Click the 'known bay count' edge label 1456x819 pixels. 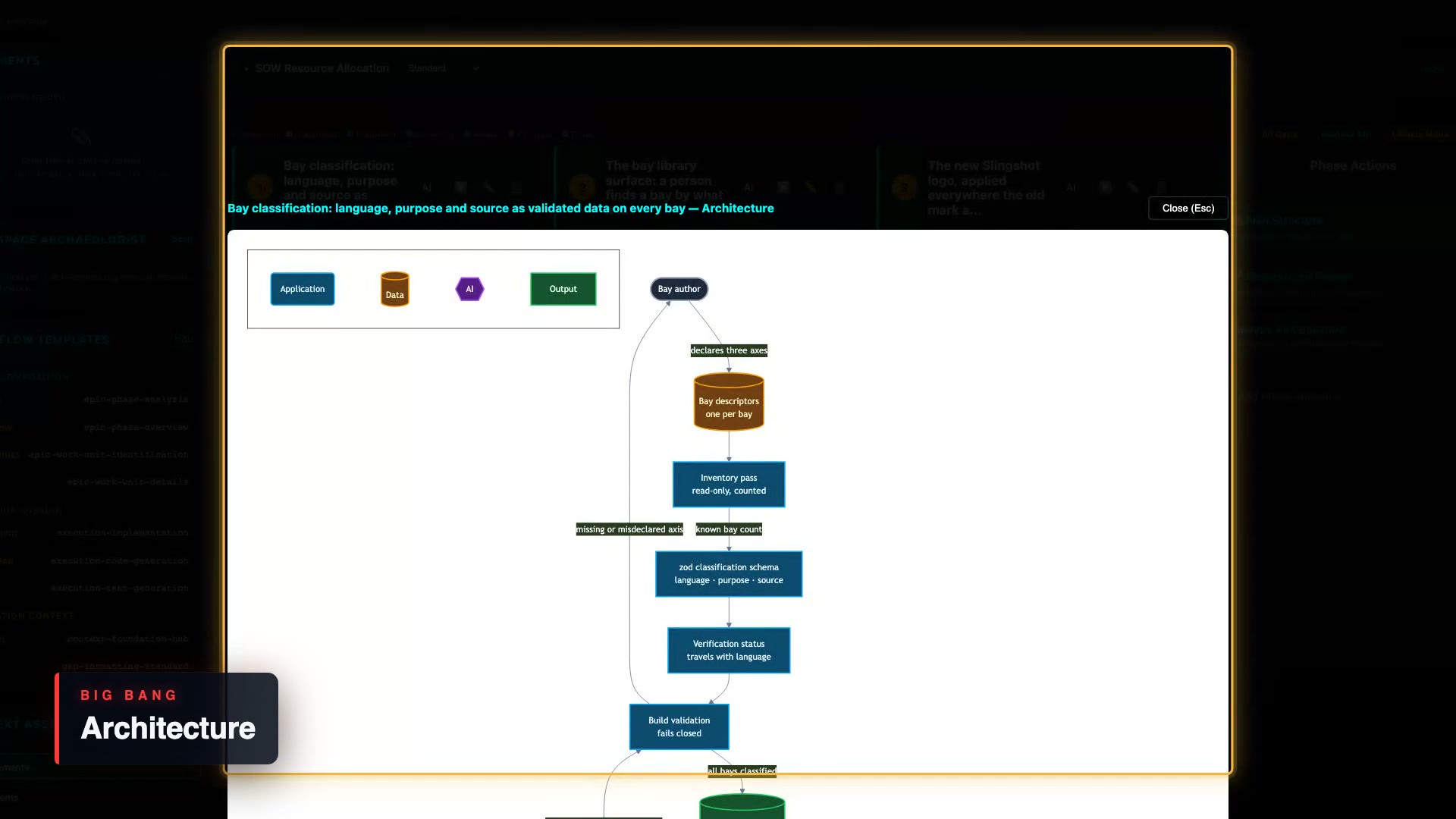[729, 529]
